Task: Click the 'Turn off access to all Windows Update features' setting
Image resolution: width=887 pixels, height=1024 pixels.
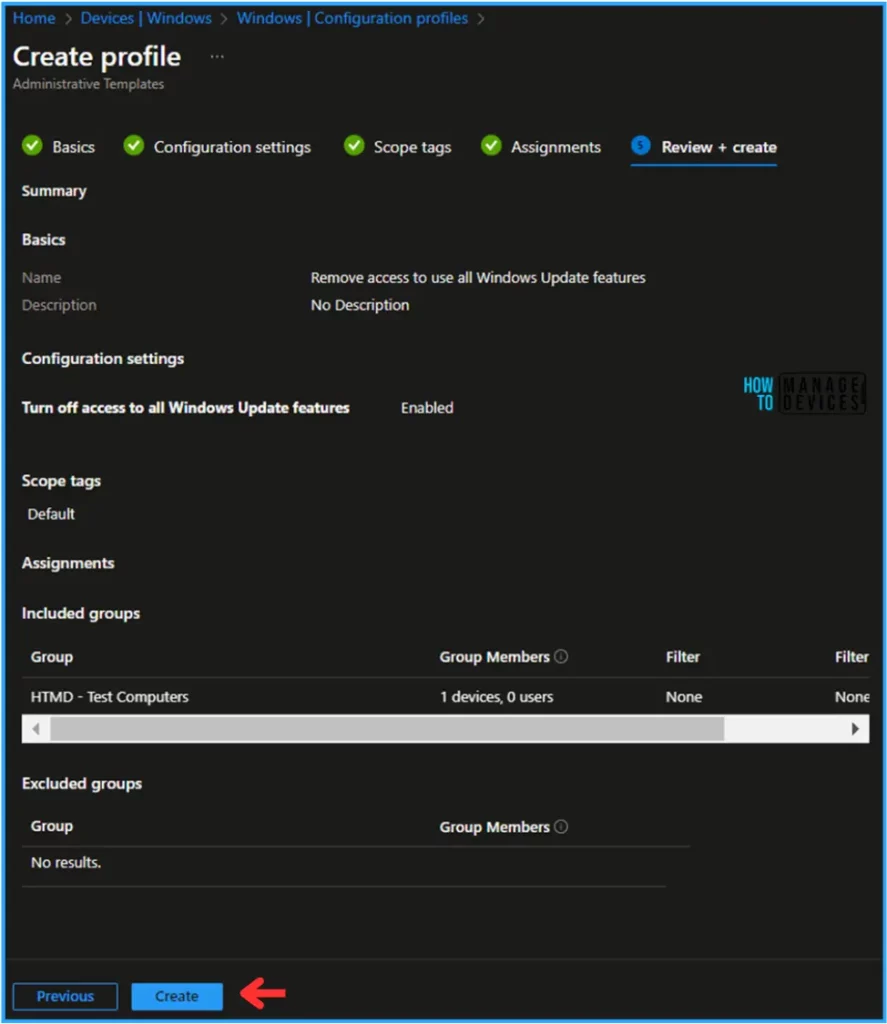Action: 185,408
